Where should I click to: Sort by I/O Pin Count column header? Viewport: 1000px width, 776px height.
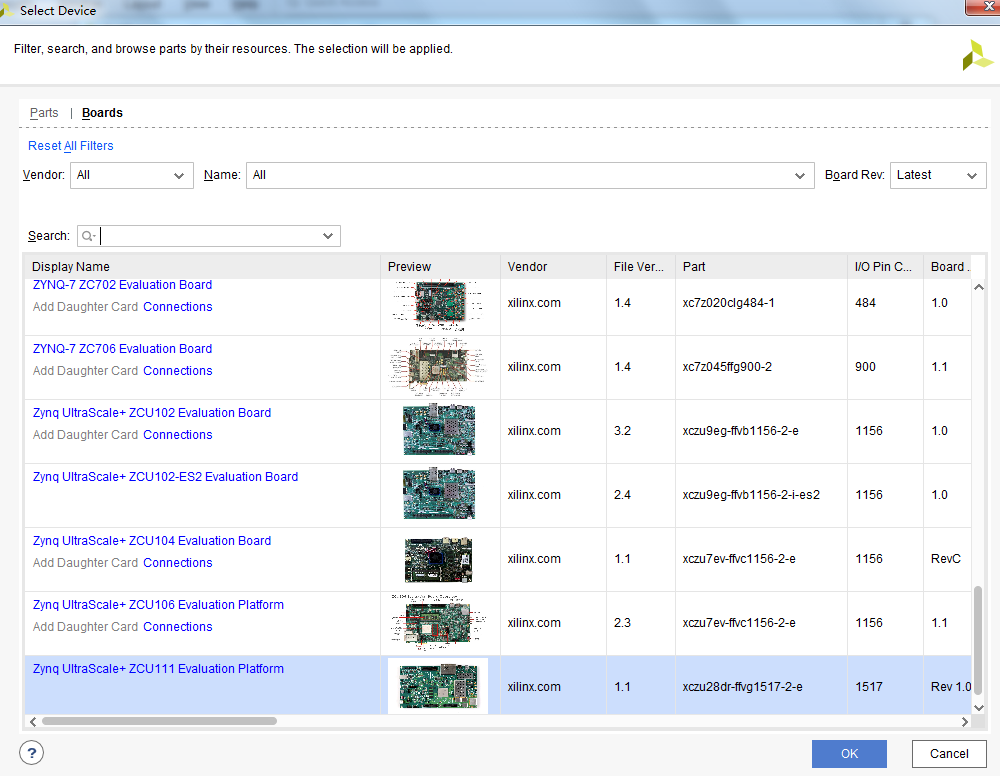[x=885, y=267]
